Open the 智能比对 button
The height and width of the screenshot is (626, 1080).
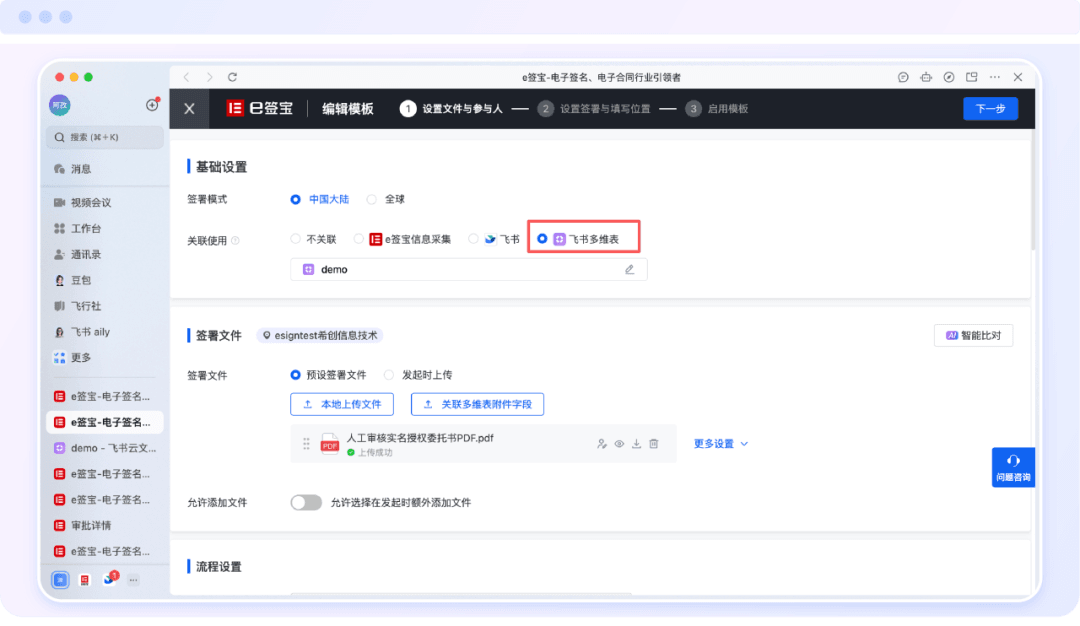click(x=973, y=335)
